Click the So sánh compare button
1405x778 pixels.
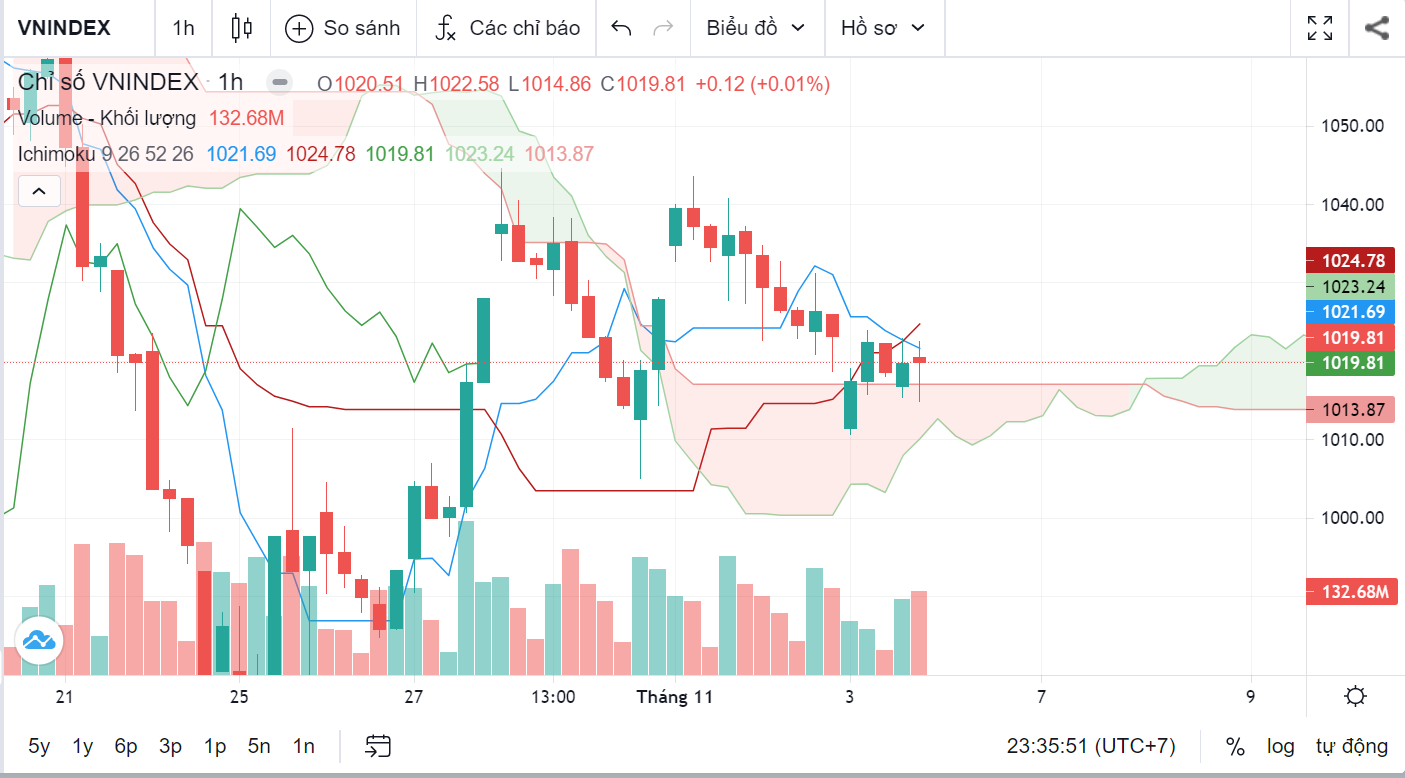coord(343,28)
